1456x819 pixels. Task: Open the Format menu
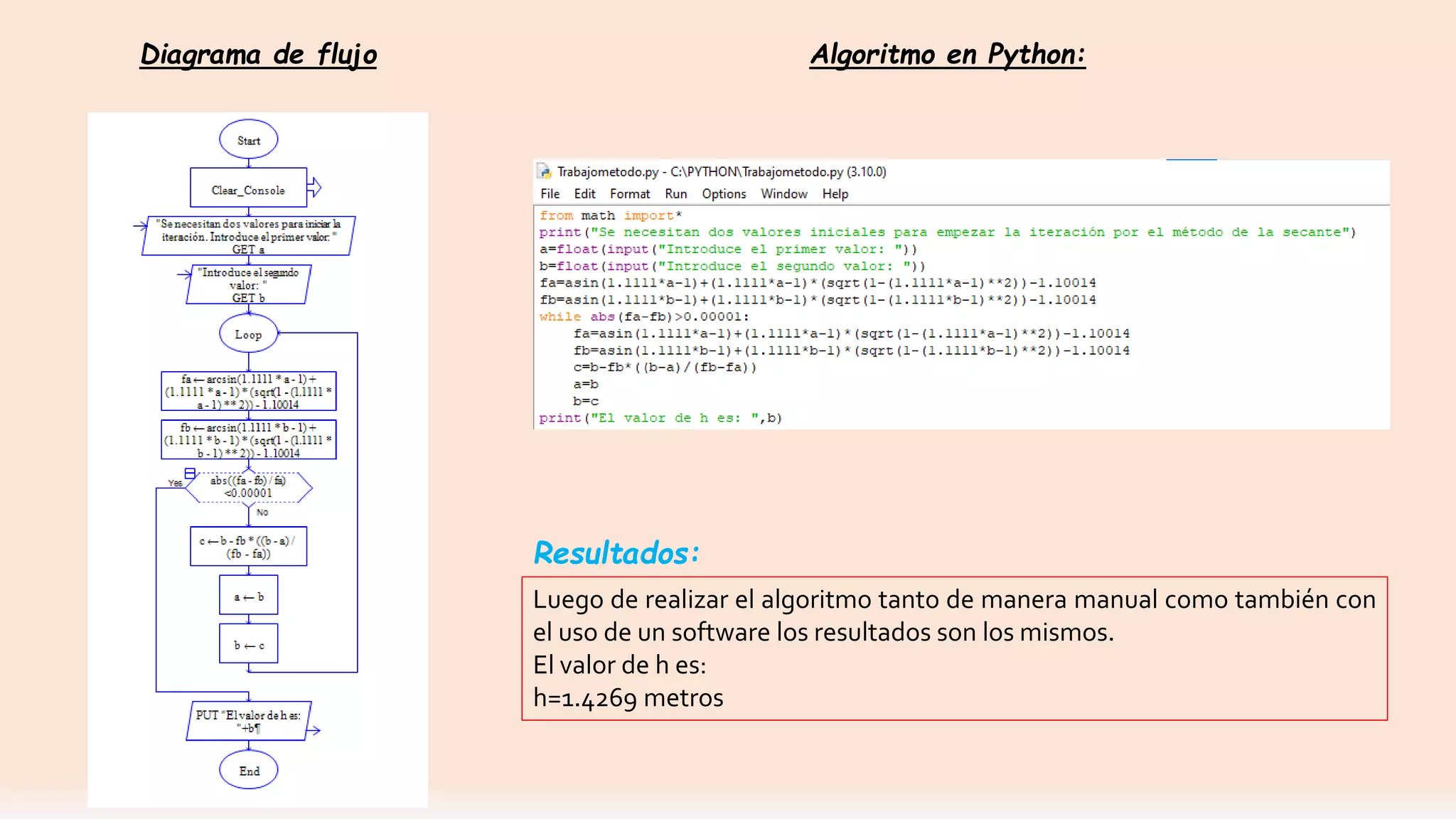point(630,194)
